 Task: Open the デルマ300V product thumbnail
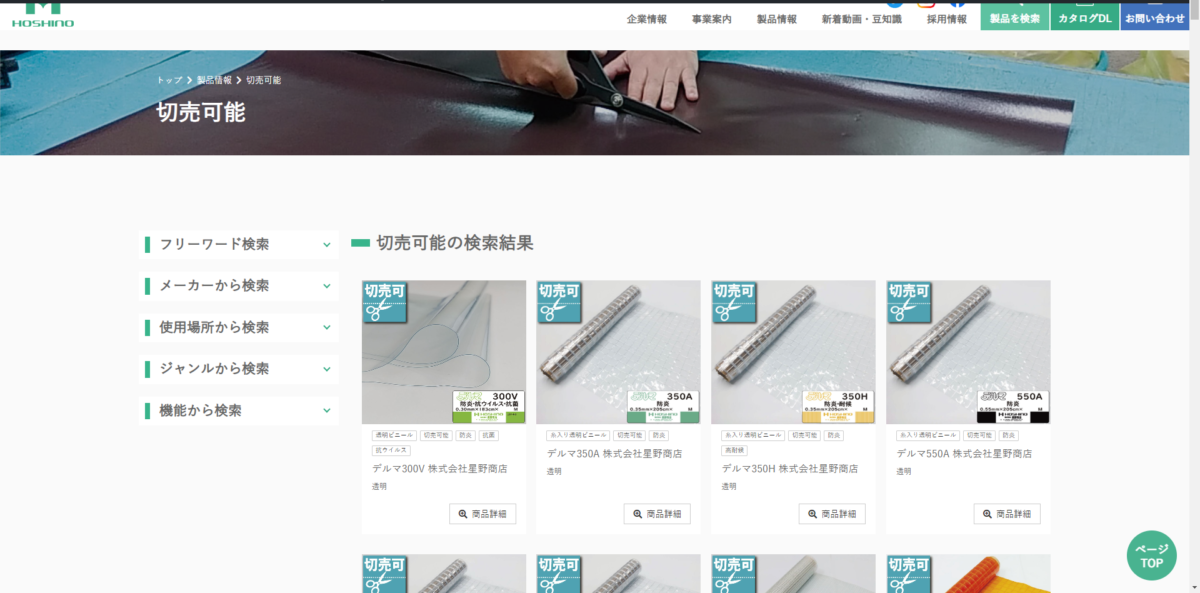(x=444, y=352)
